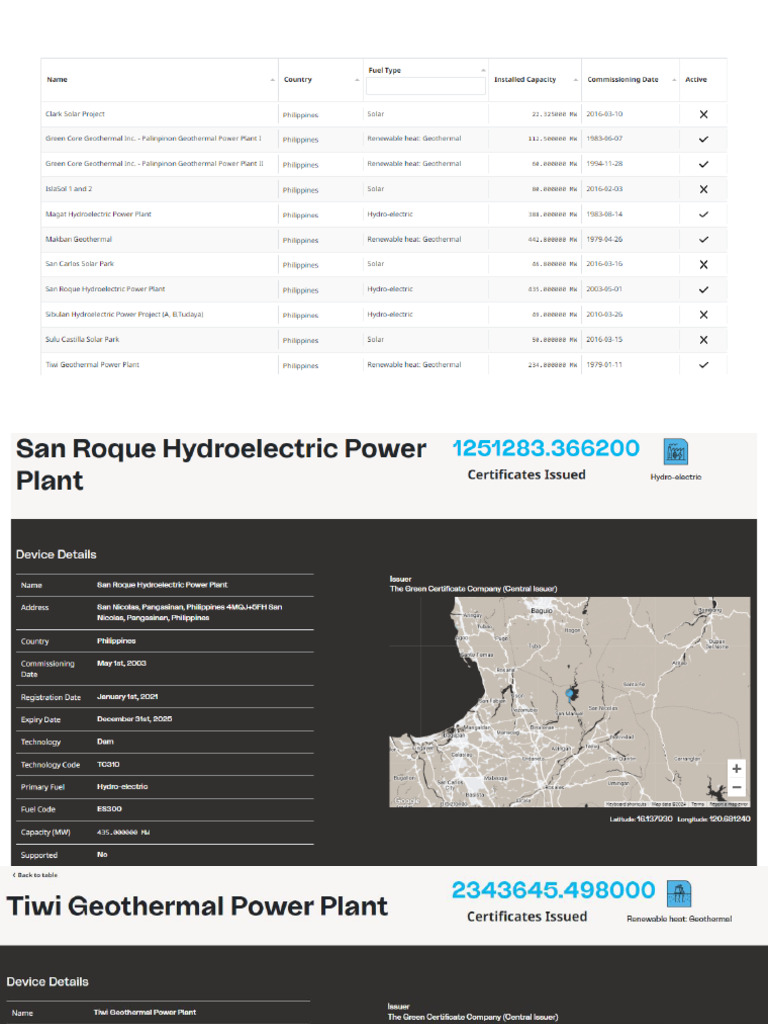Click the Hydro-electric cell in the Magat row
768x1024 pixels.
390,214
